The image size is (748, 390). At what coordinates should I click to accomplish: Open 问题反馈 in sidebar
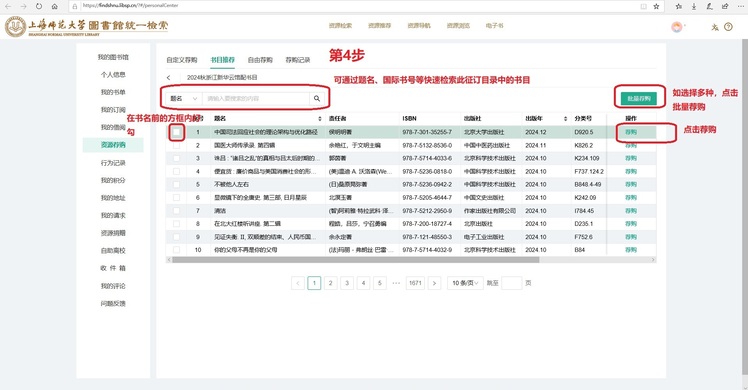pyautogui.click(x=113, y=303)
